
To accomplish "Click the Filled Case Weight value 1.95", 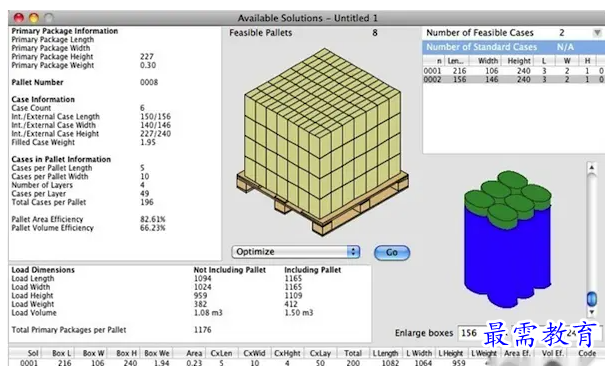I will pos(148,142).
